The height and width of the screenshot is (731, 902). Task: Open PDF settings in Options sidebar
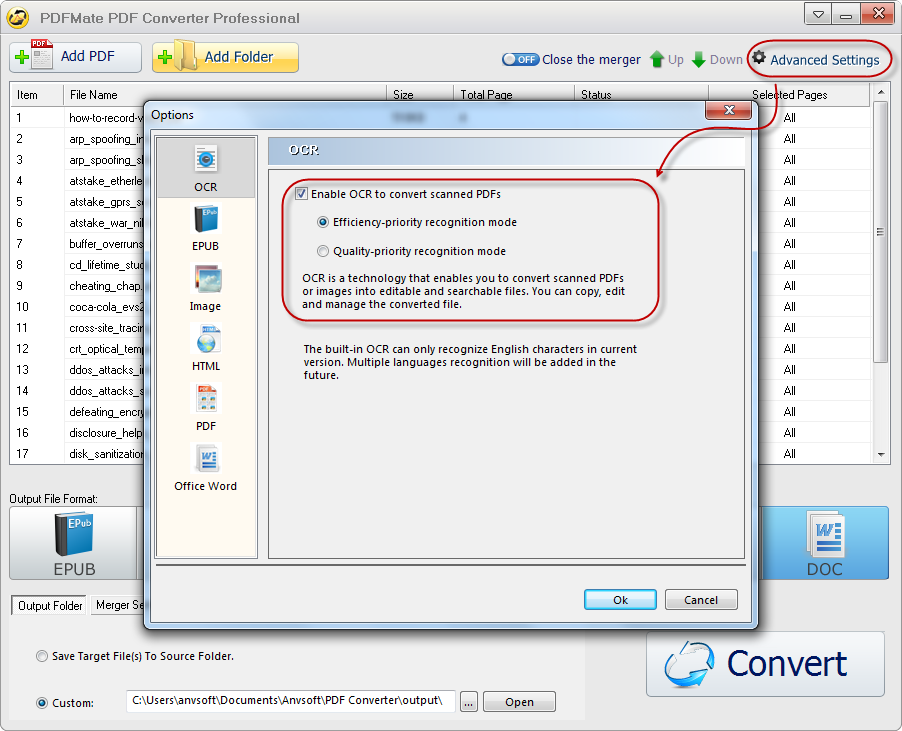[205, 408]
